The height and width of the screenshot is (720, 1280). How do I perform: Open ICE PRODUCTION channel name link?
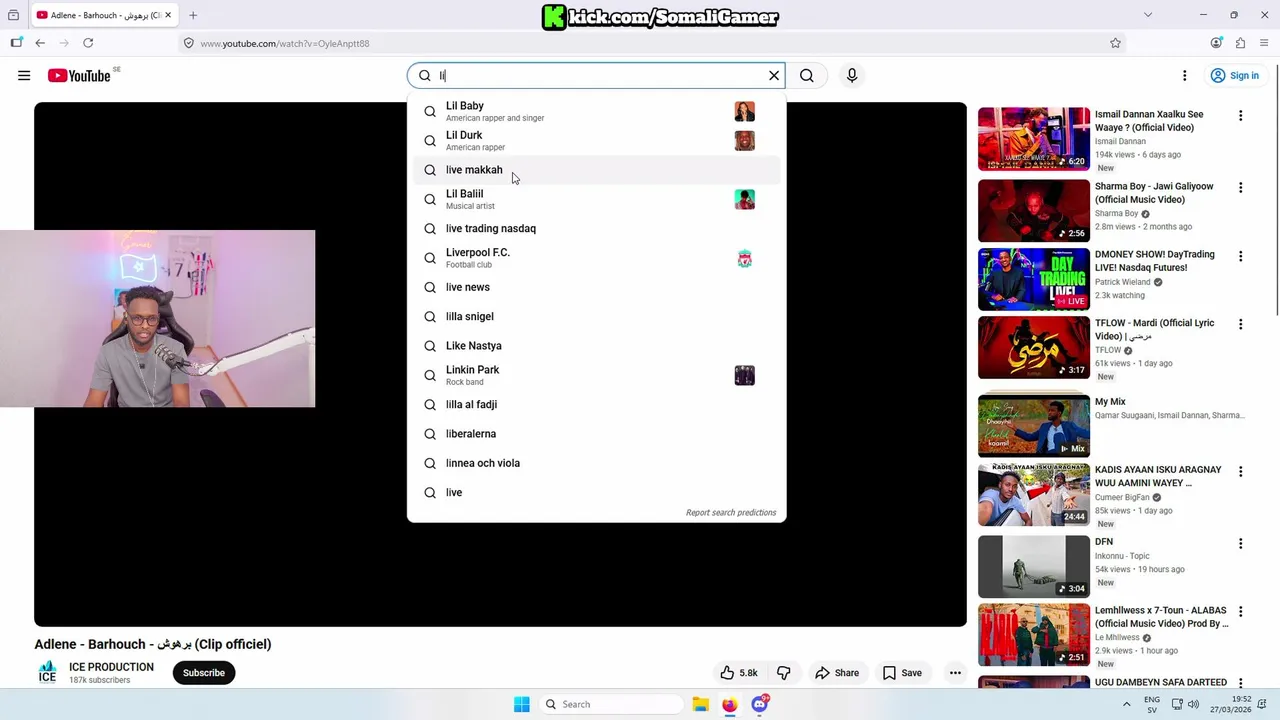coord(111,667)
